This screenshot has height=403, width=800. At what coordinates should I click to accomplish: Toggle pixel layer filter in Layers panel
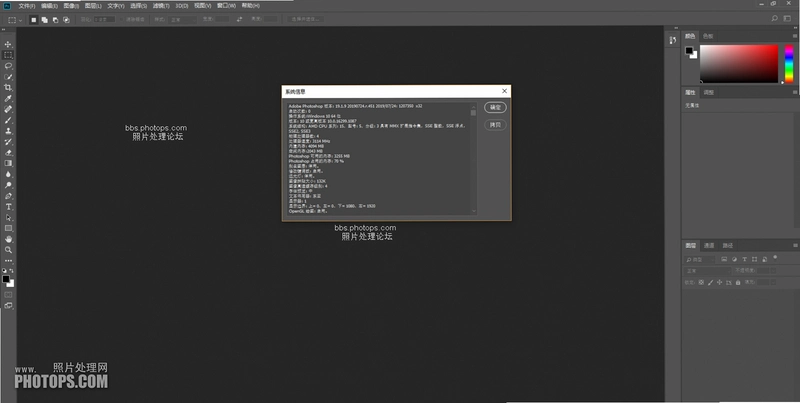(x=724, y=260)
